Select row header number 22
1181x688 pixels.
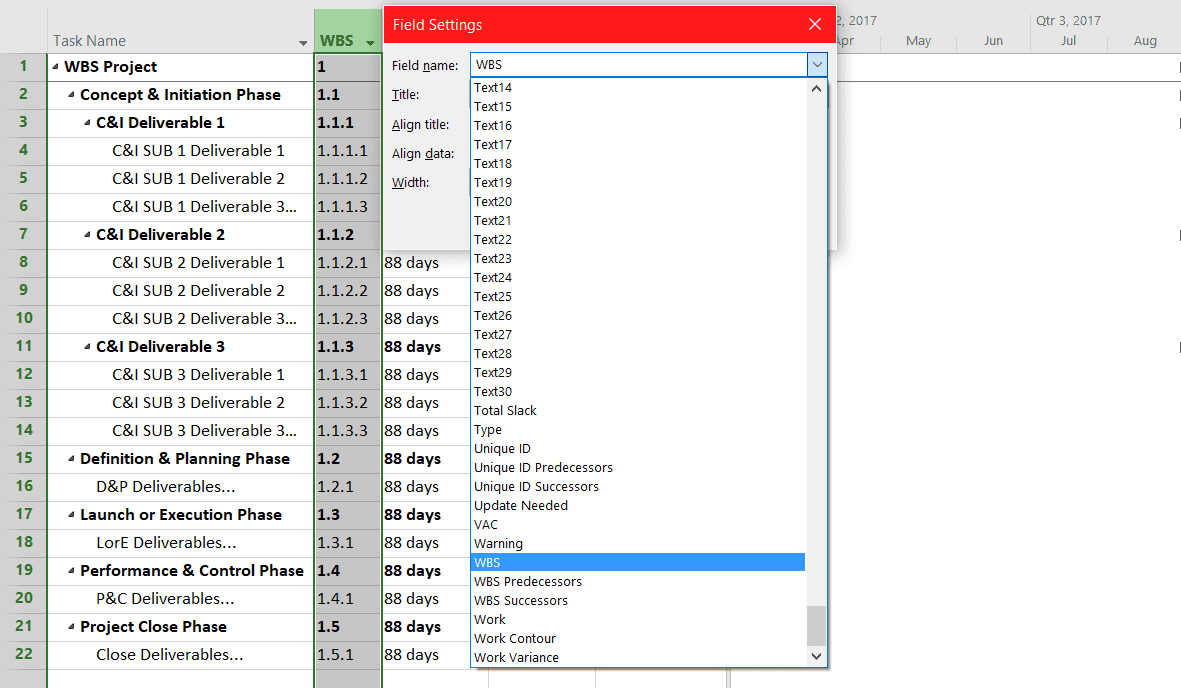coord(23,654)
